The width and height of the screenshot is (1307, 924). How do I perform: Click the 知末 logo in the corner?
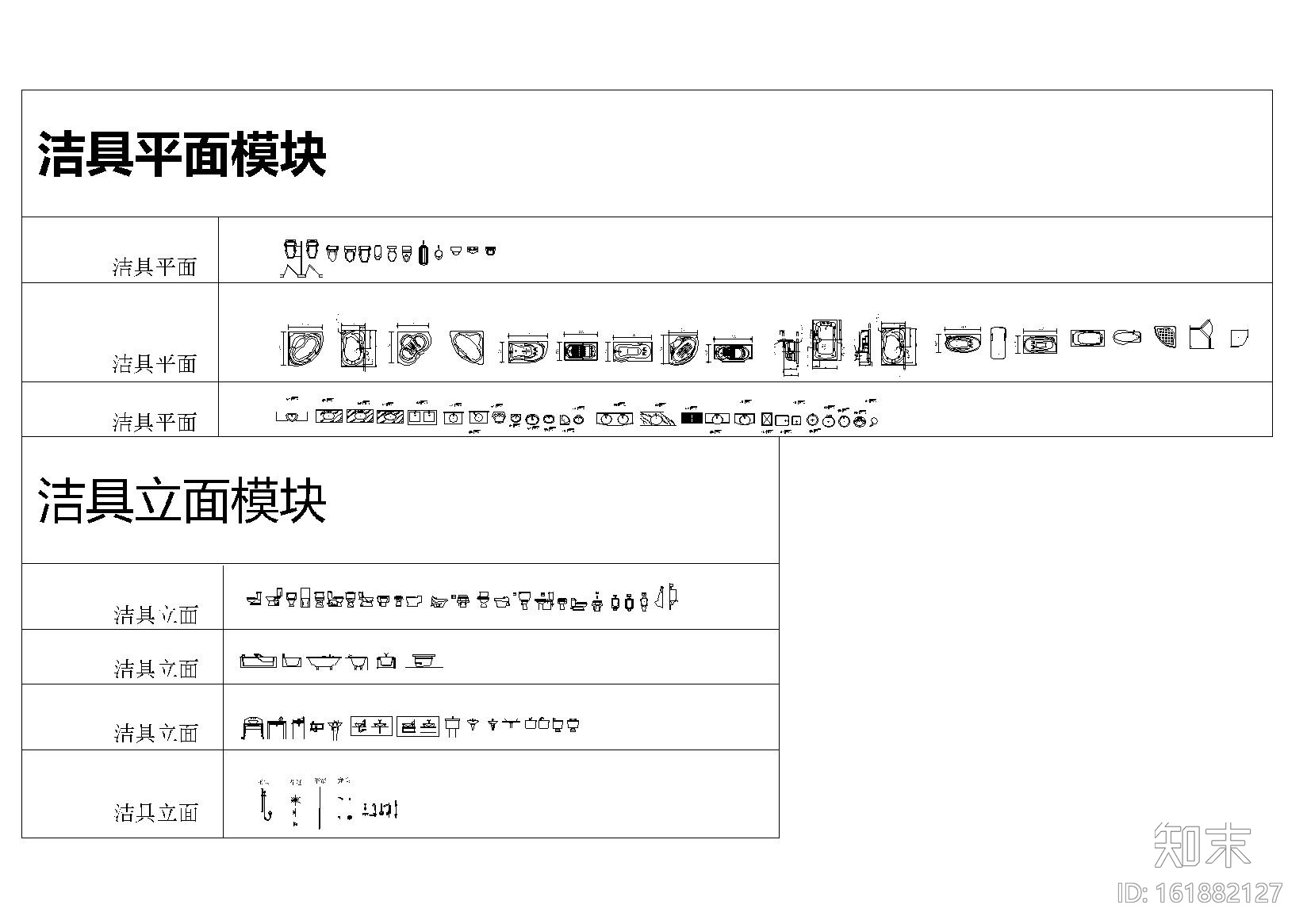pos(1203,846)
